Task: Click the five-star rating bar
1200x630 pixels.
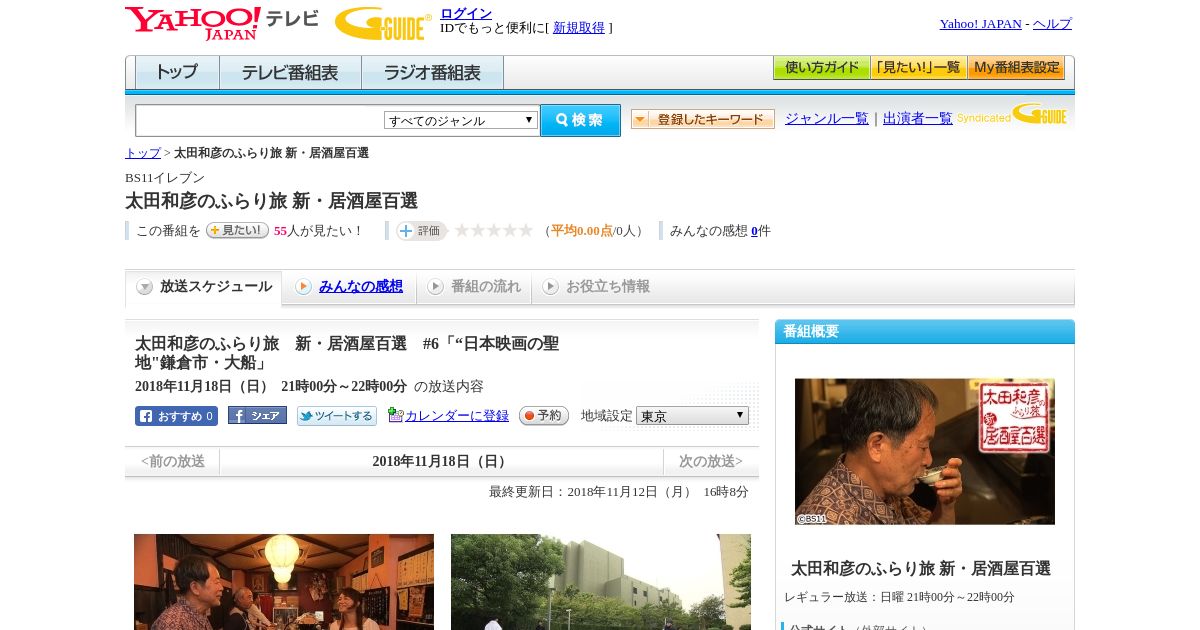Action: click(x=494, y=230)
